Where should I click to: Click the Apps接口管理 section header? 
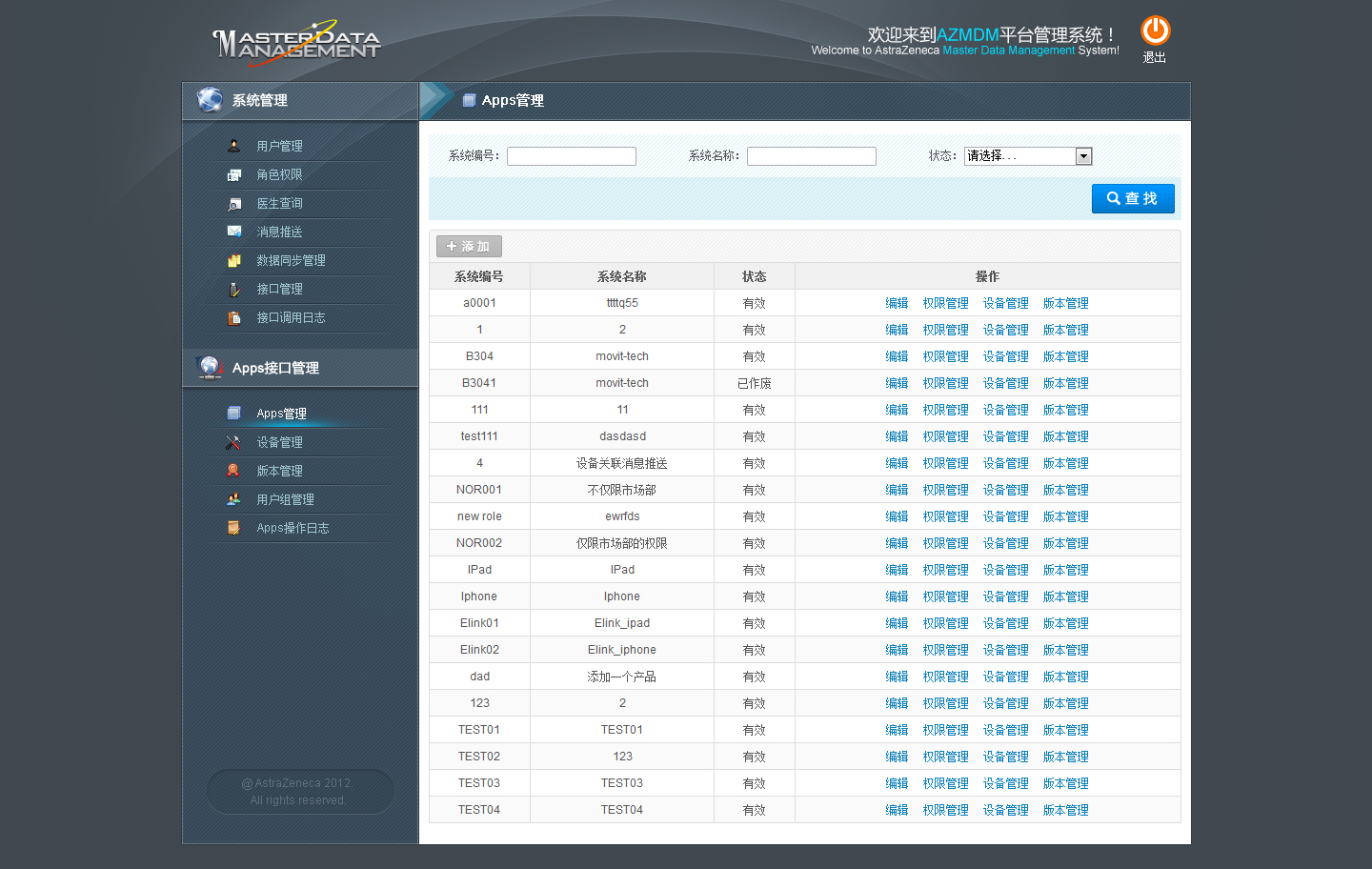(x=300, y=368)
